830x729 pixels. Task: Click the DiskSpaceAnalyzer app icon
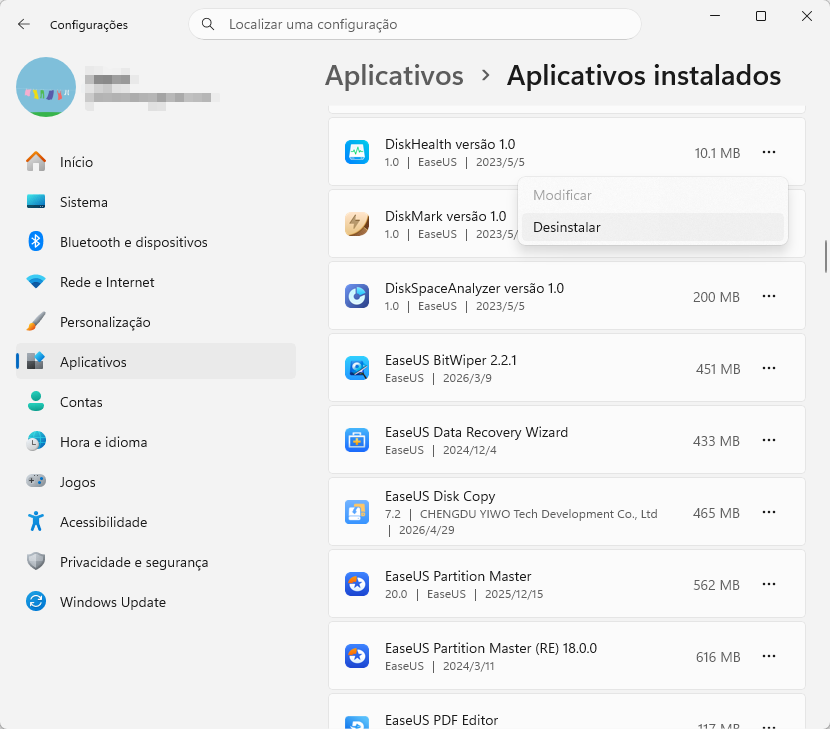tap(357, 296)
